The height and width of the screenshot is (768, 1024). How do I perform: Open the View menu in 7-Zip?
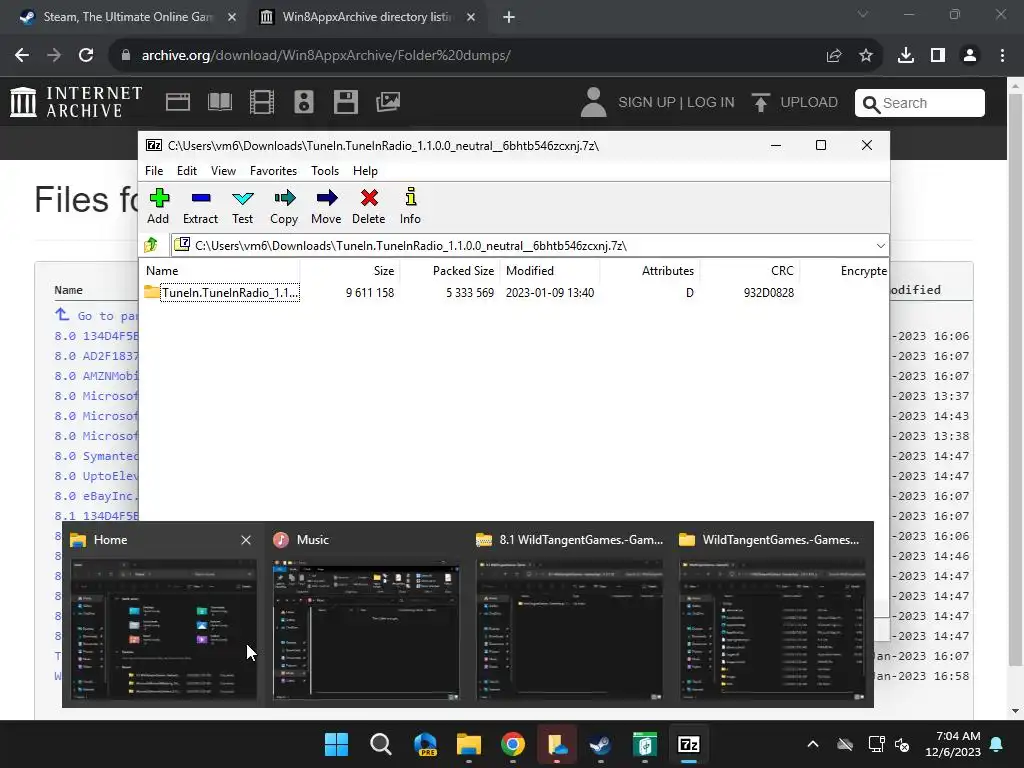(x=223, y=170)
